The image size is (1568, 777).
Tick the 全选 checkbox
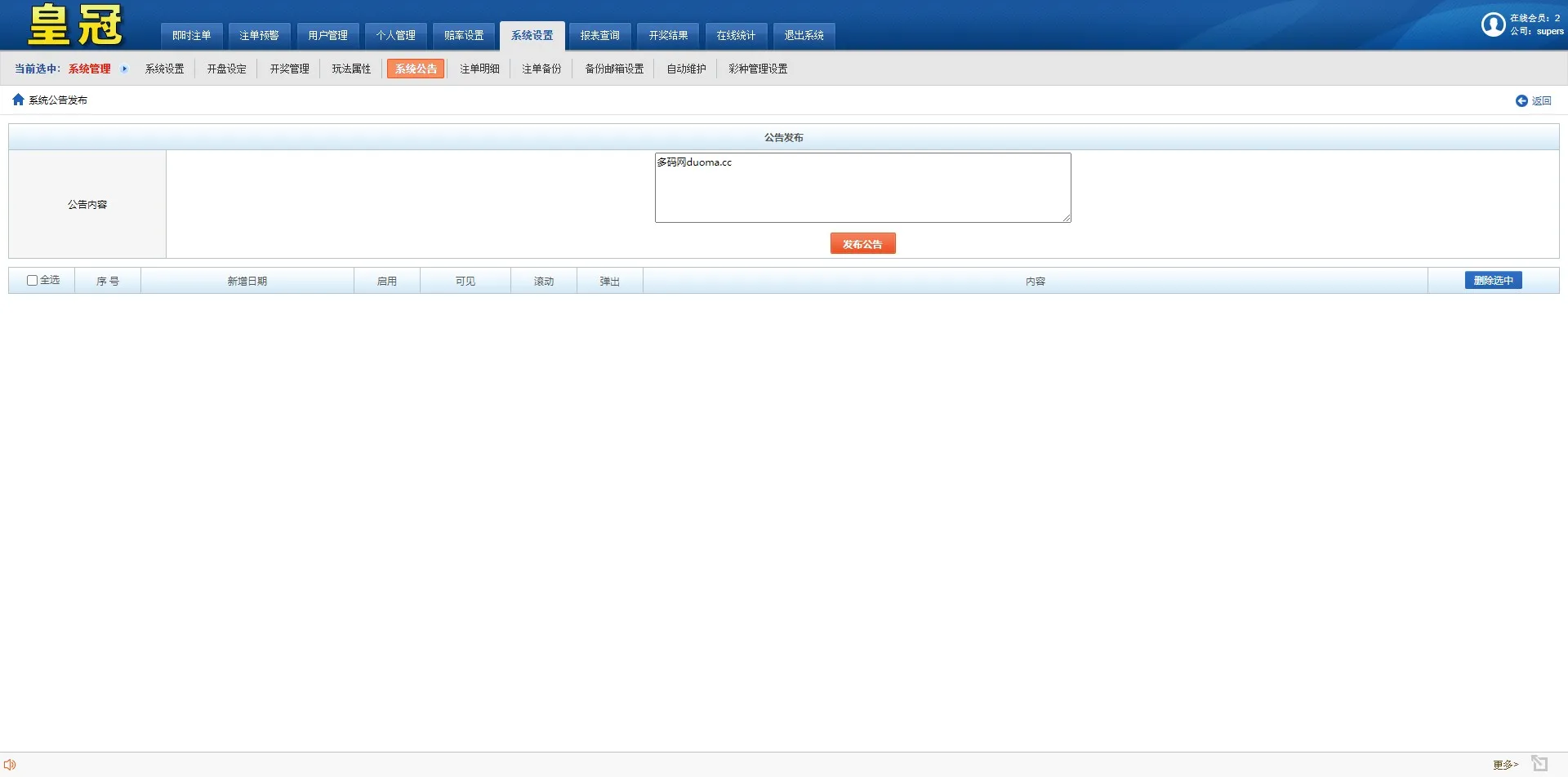point(33,280)
